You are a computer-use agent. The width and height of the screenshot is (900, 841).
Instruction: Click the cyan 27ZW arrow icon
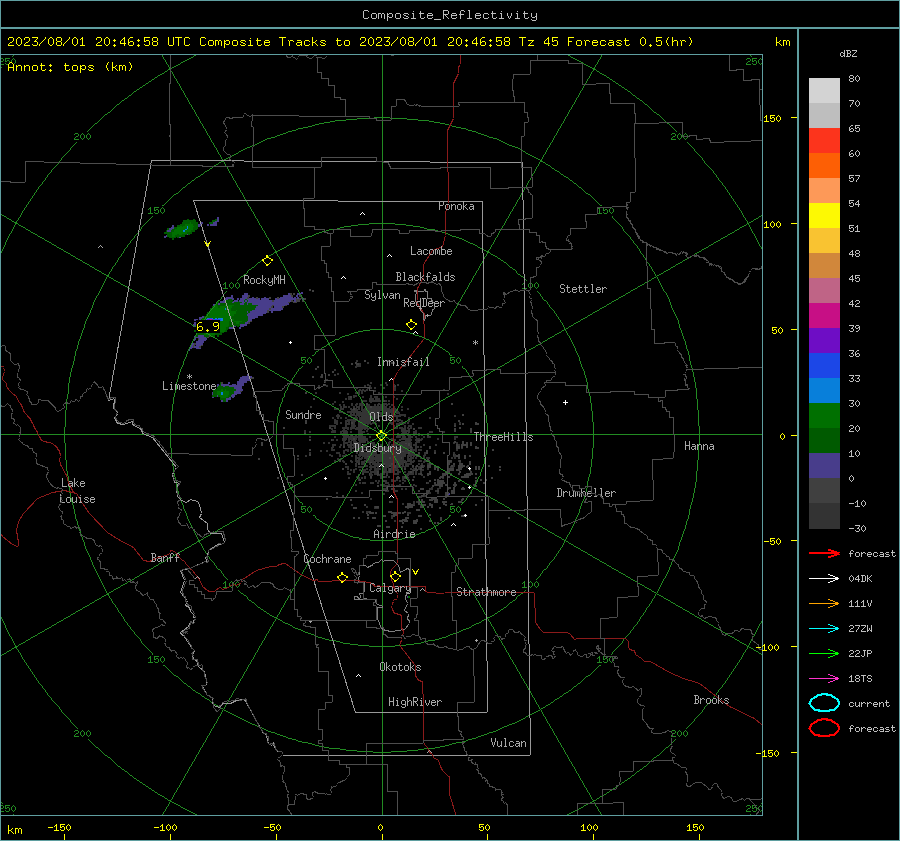[x=824, y=629]
